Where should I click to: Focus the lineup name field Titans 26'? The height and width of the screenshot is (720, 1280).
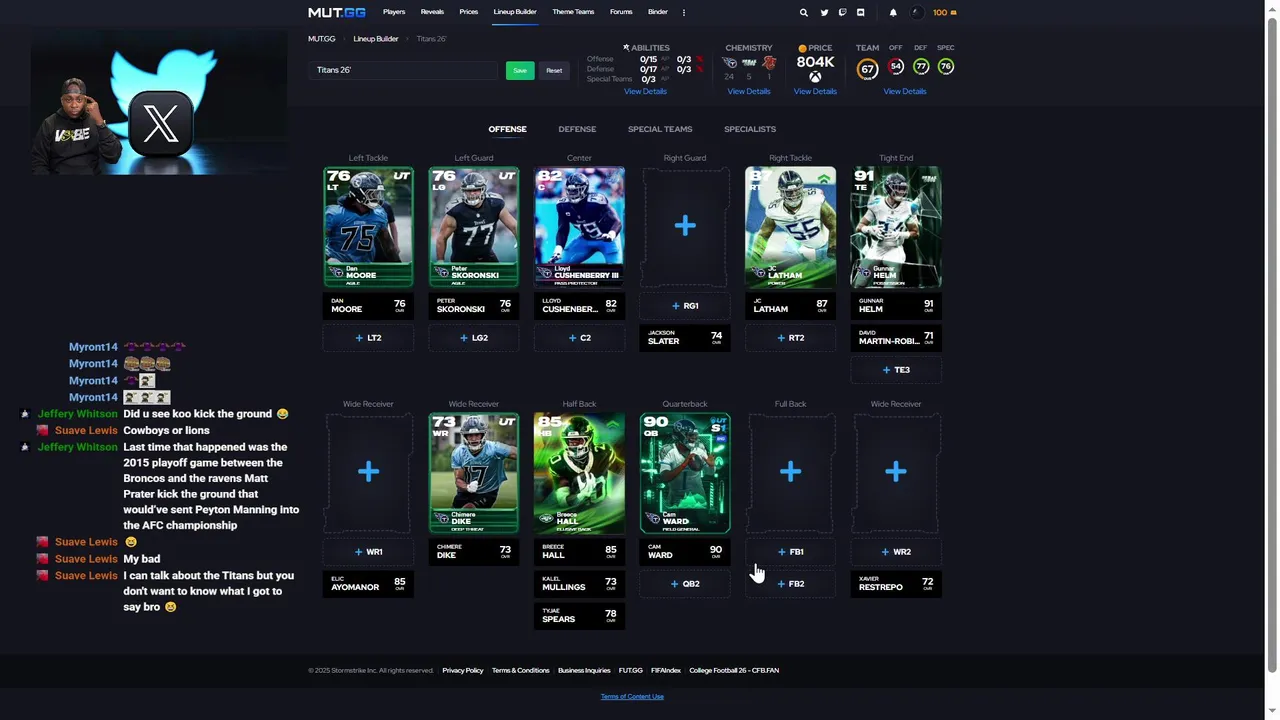click(x=404, y=70)
